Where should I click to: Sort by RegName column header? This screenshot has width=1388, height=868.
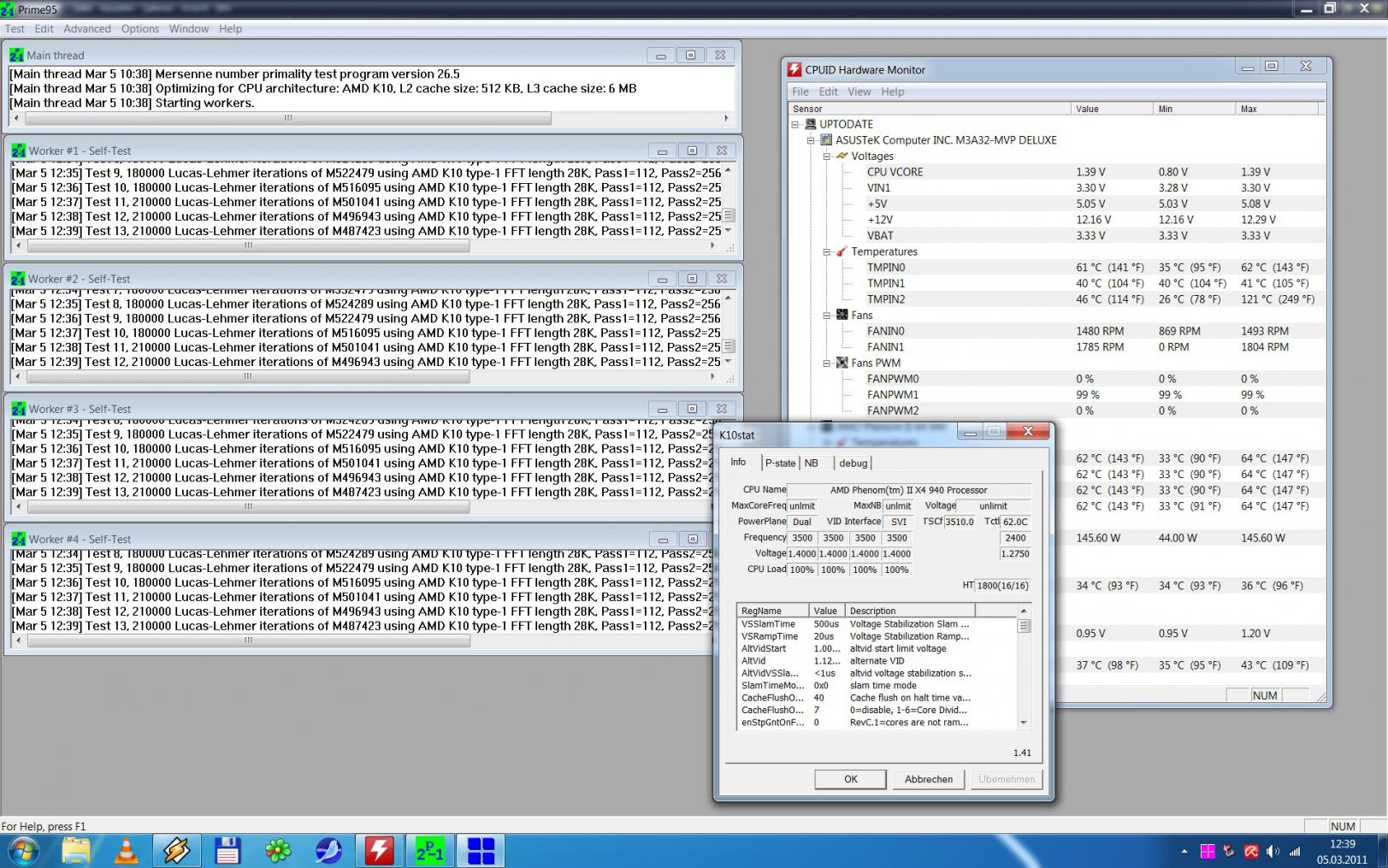pyautogui.click(x=773, y=611)
